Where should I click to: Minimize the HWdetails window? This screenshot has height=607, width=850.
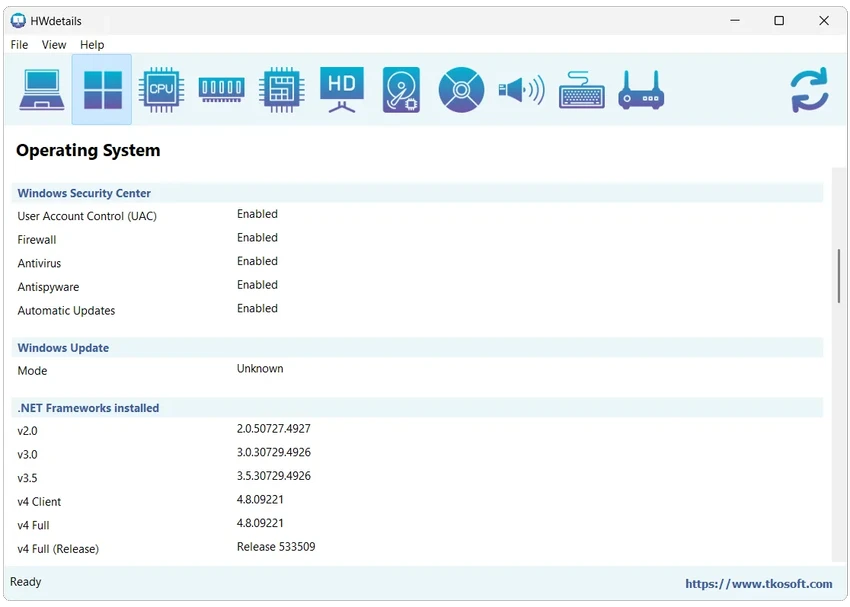pos(735,21)
